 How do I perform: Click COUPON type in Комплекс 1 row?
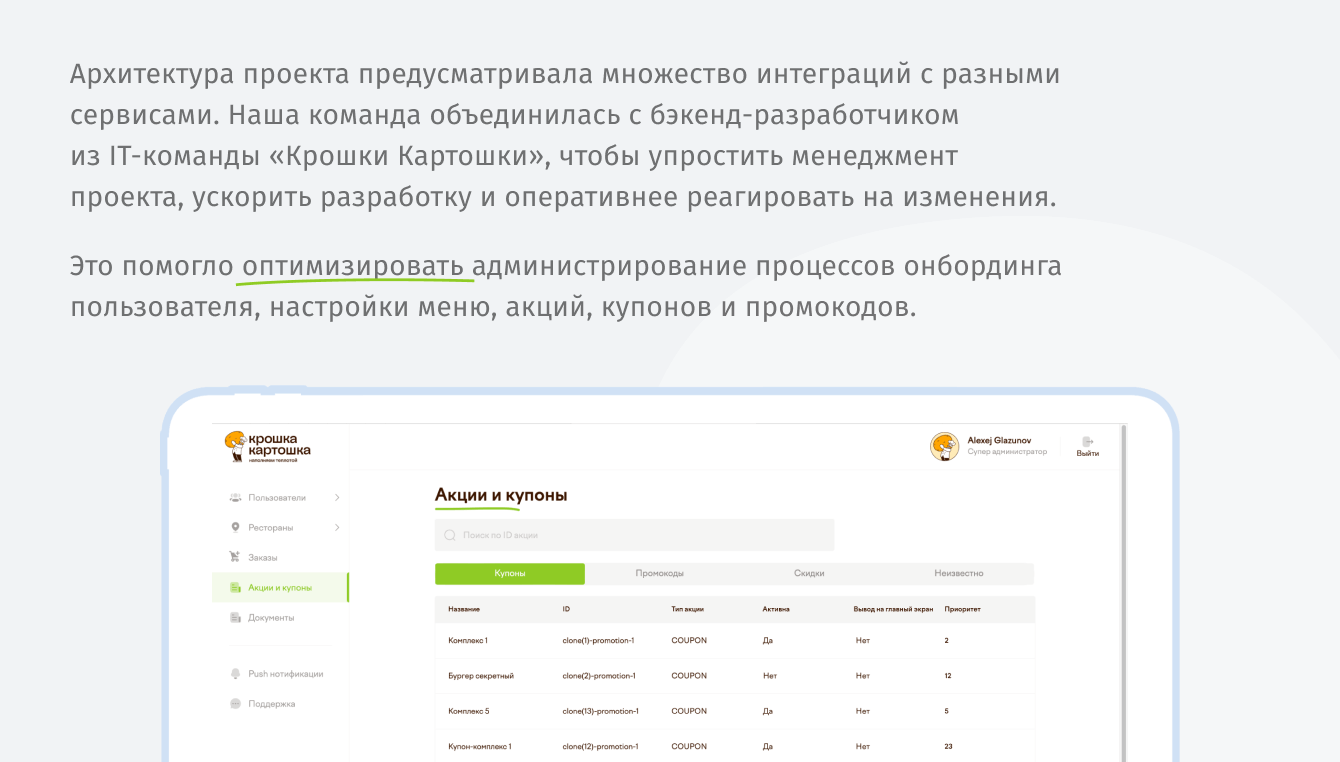click(x=689, y=640)
